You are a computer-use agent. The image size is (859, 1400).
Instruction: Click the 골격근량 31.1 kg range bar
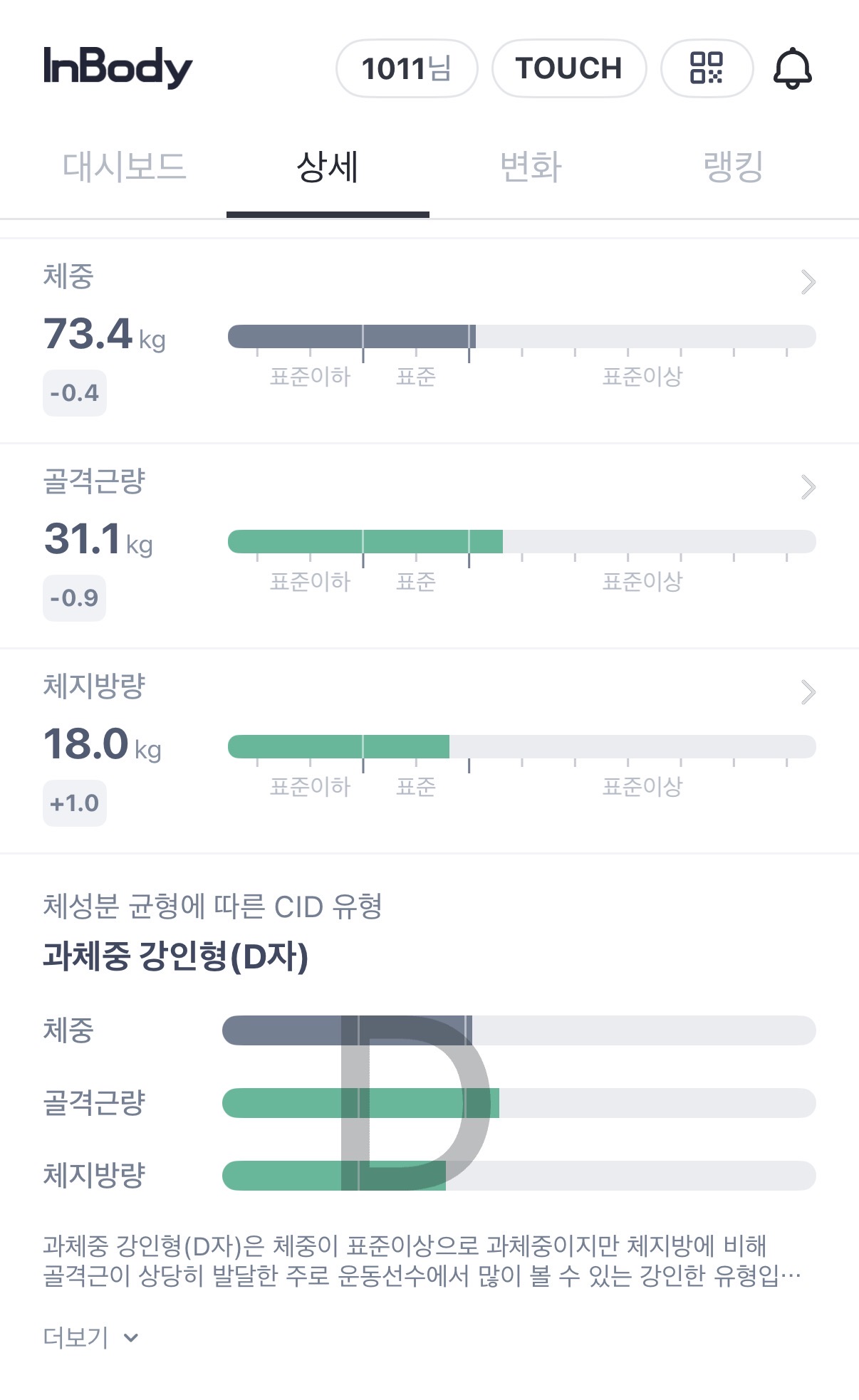pos(521,542)
